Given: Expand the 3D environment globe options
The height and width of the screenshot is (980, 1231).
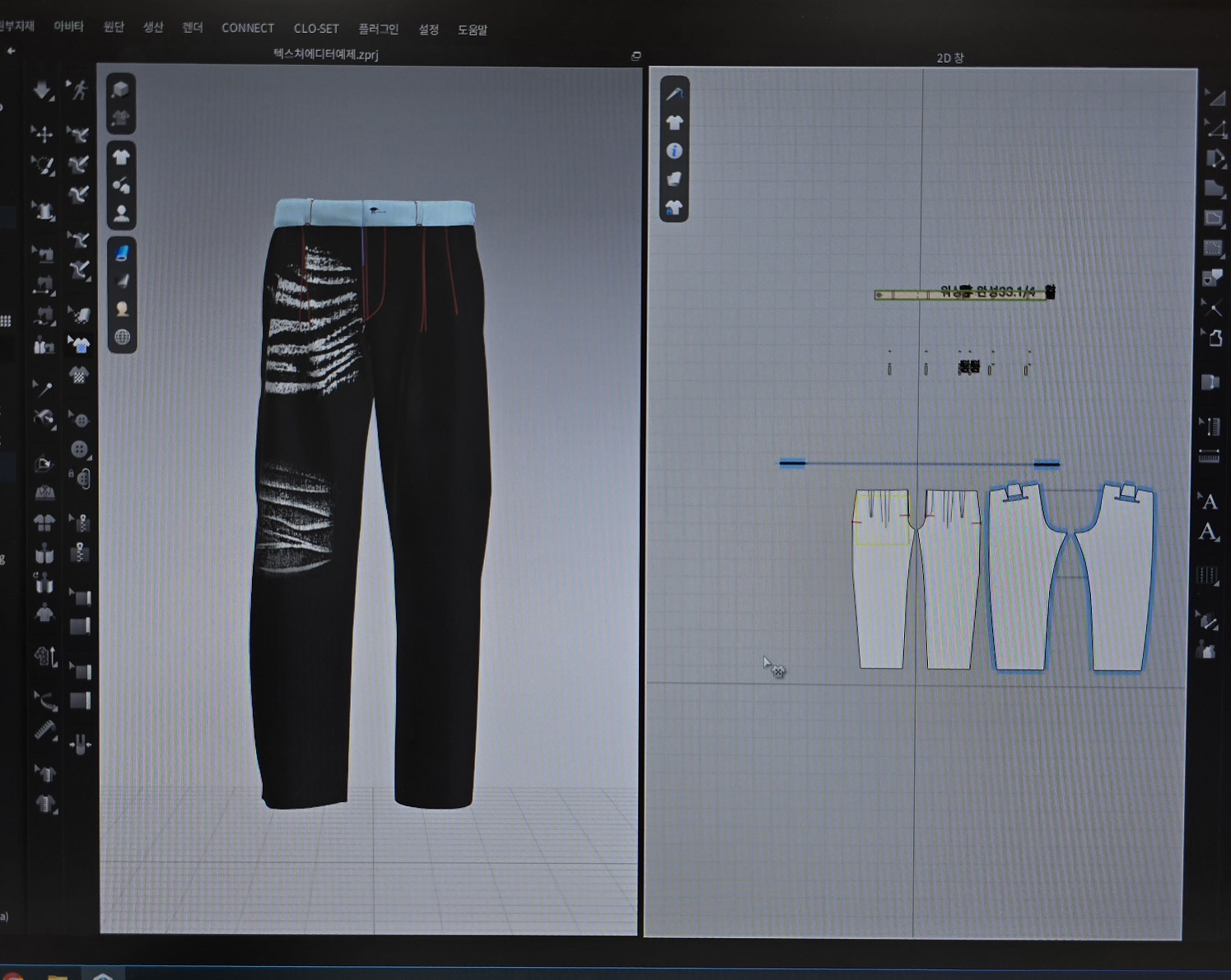Looking at the screenshot, I should pos(122,337).
